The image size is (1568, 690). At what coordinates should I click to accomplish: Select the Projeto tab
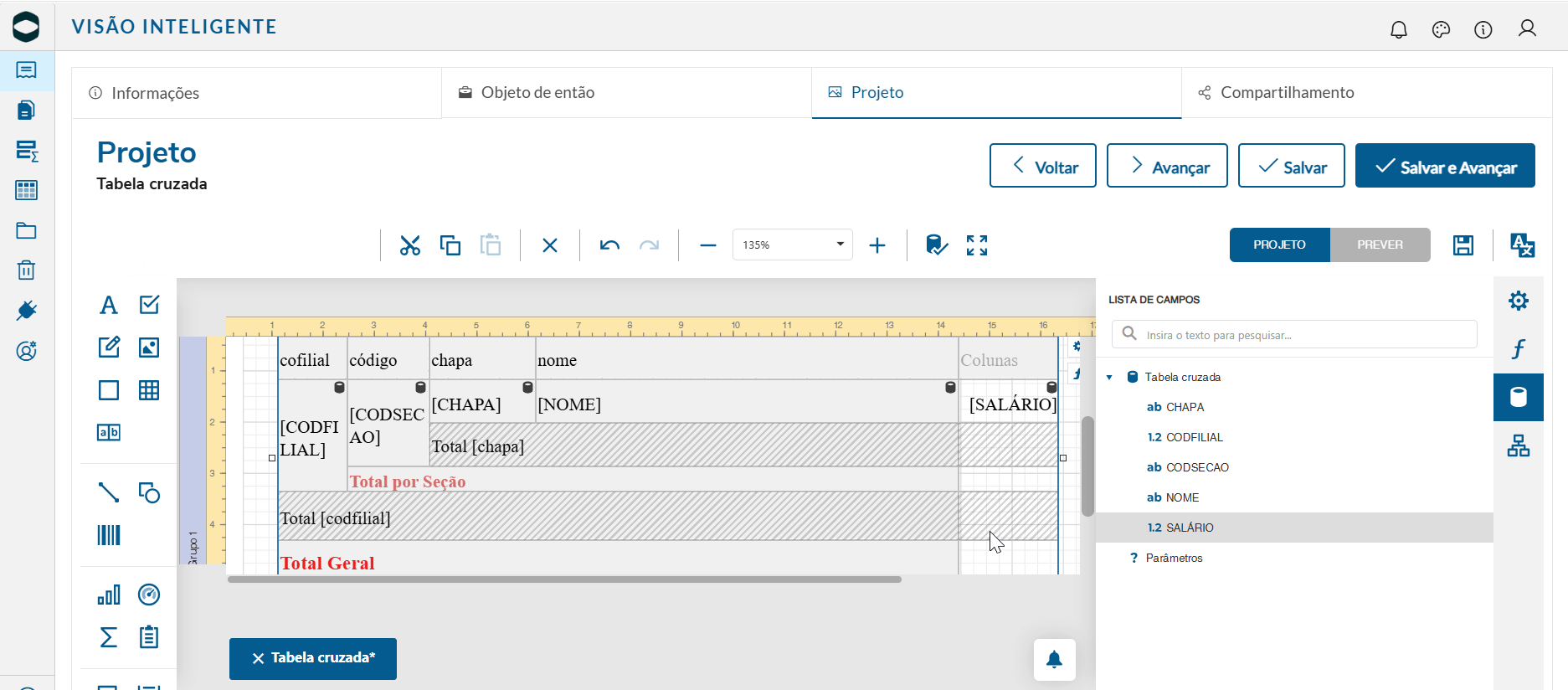[x=996, y=93]
